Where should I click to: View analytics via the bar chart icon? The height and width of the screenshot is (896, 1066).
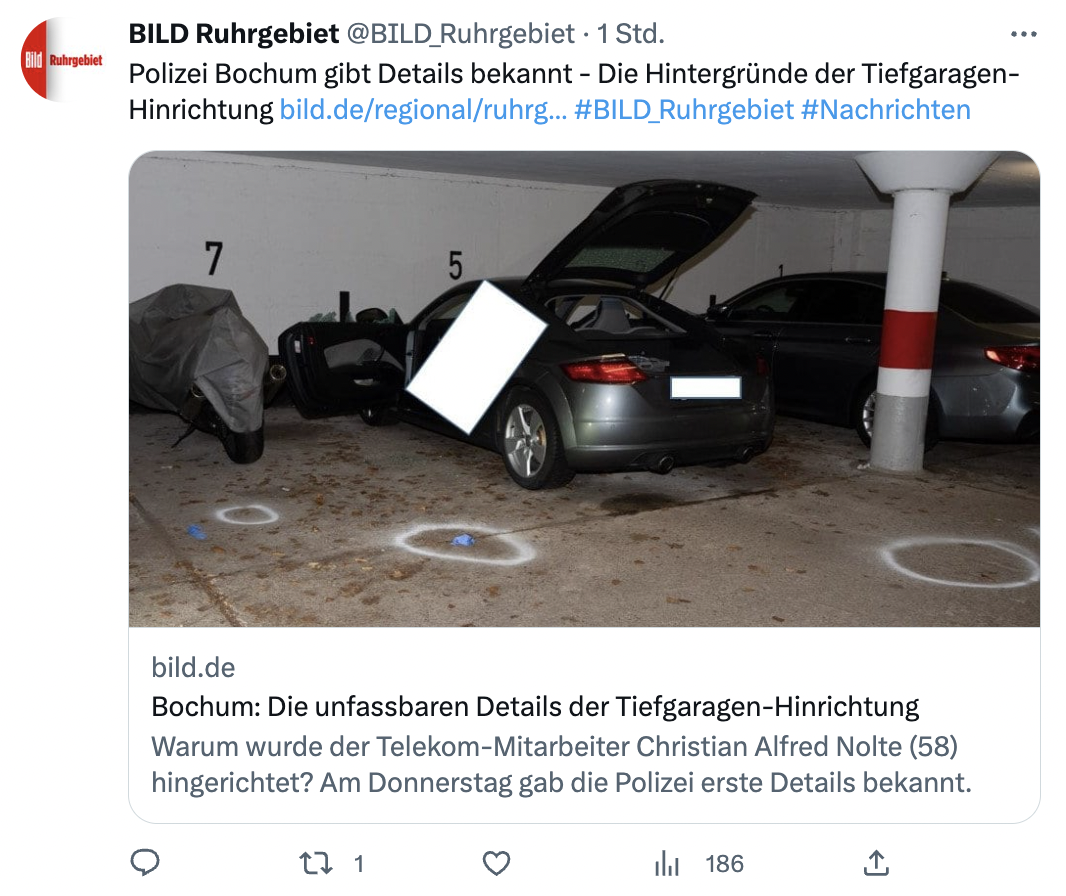click(x=667, y=863)
